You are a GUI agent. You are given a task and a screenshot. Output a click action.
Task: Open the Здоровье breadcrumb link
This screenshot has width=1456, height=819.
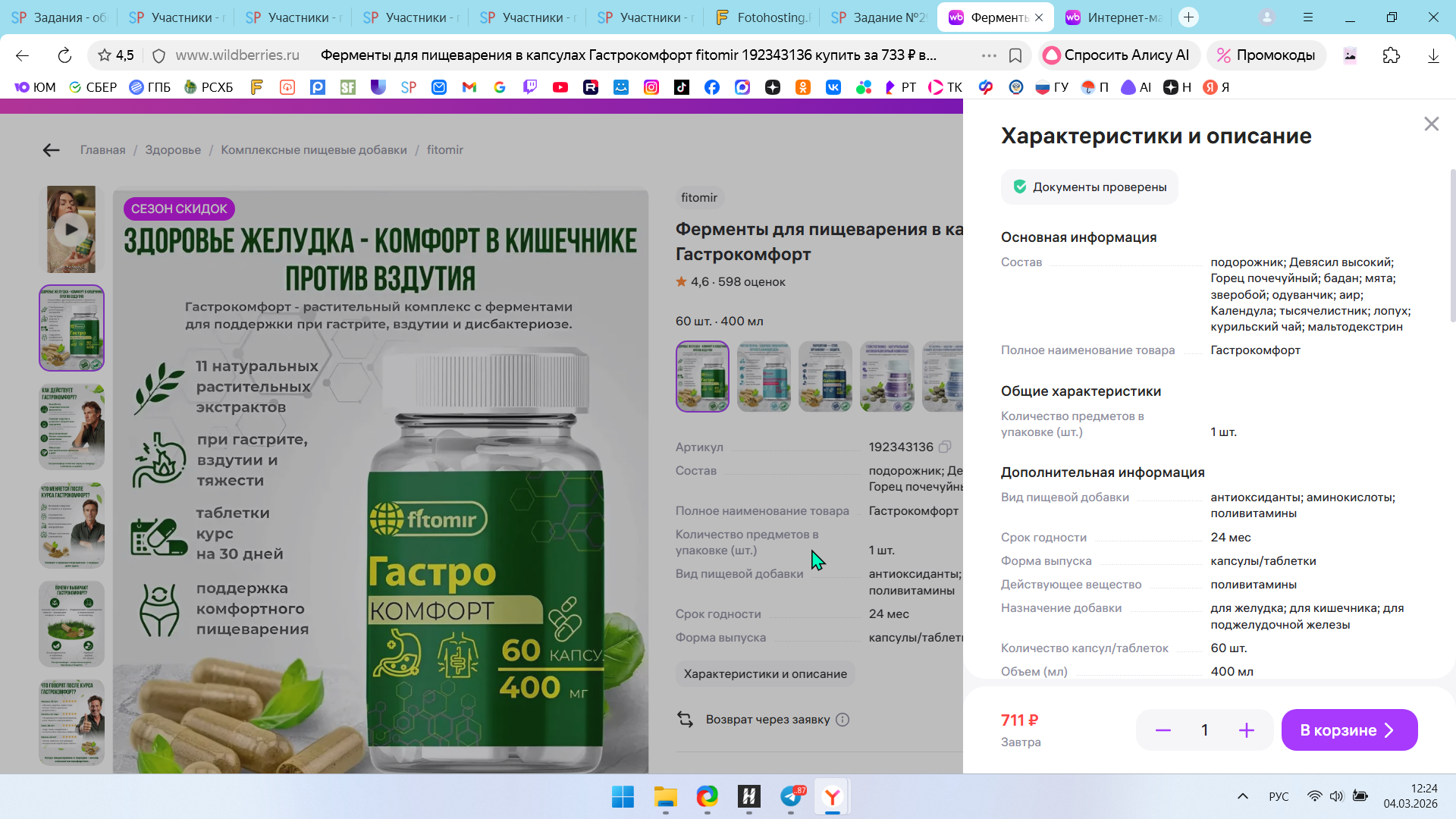point(173,150)
